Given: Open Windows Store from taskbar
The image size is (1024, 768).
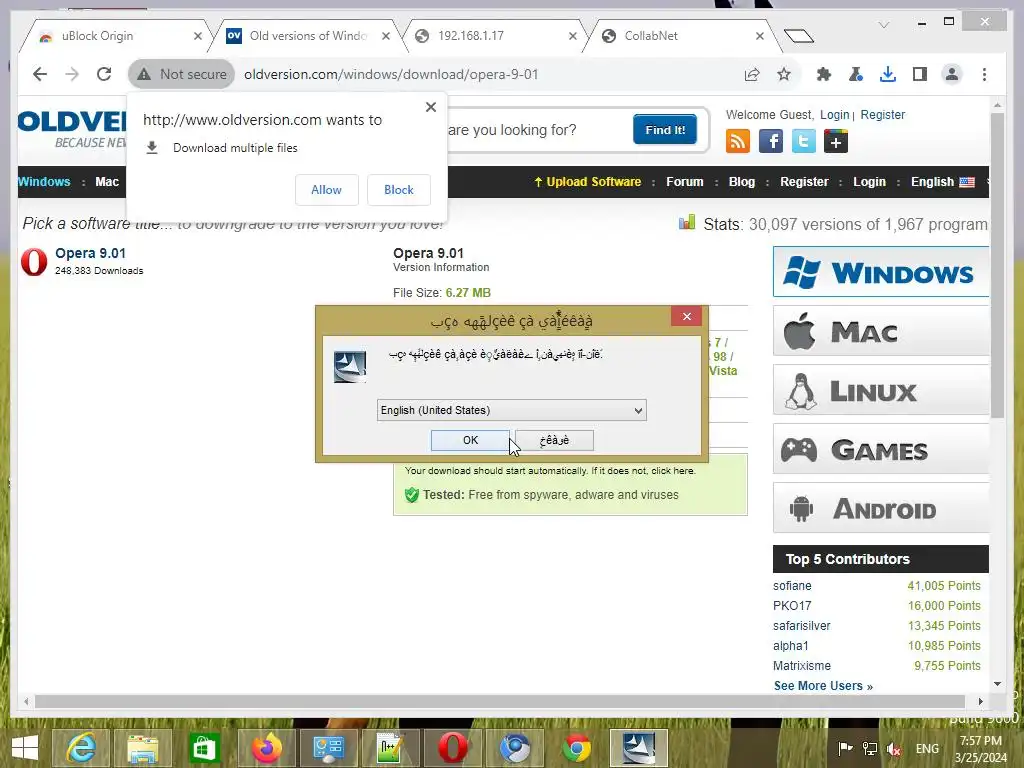Looking at the screenshot, I should (x=204, y=748).
